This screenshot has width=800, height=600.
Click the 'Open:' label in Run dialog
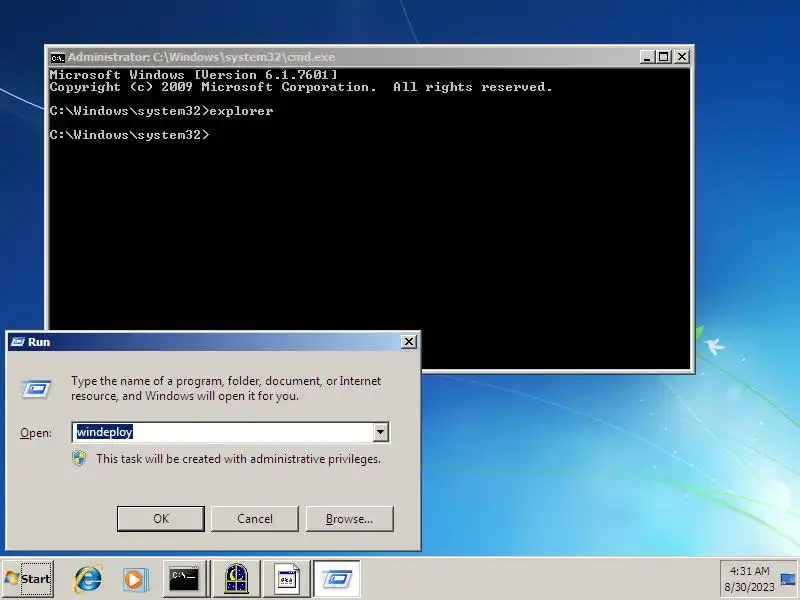click(36, 433)
